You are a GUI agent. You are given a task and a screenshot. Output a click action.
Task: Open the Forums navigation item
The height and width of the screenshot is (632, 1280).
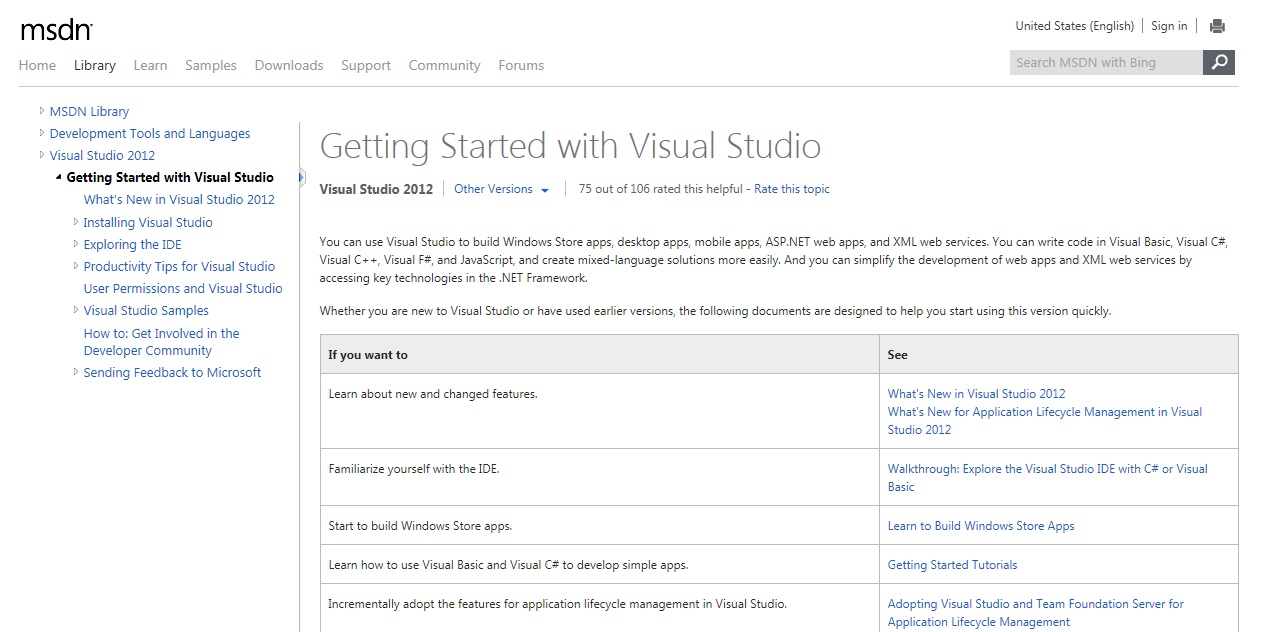point(521,65)
